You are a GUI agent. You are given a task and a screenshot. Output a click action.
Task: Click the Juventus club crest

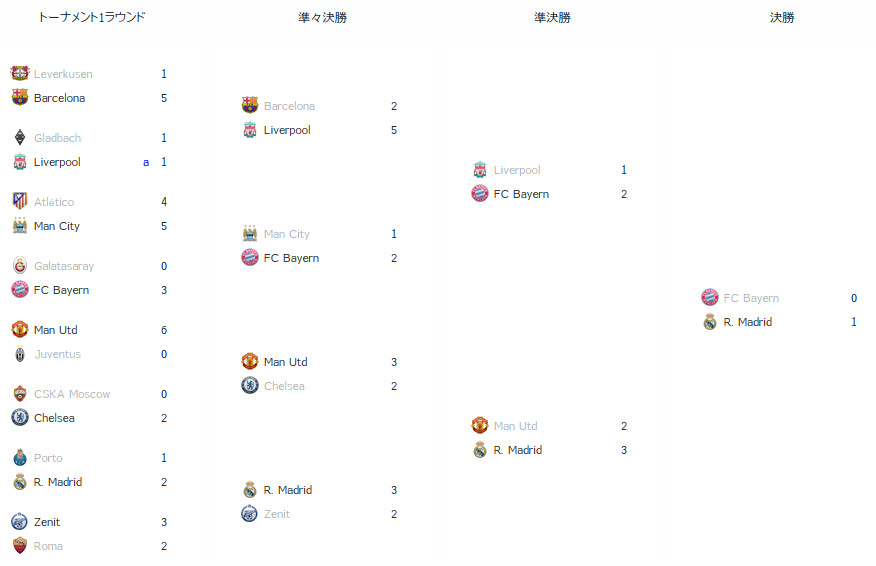pyautogui.click(x=20, y=354)
